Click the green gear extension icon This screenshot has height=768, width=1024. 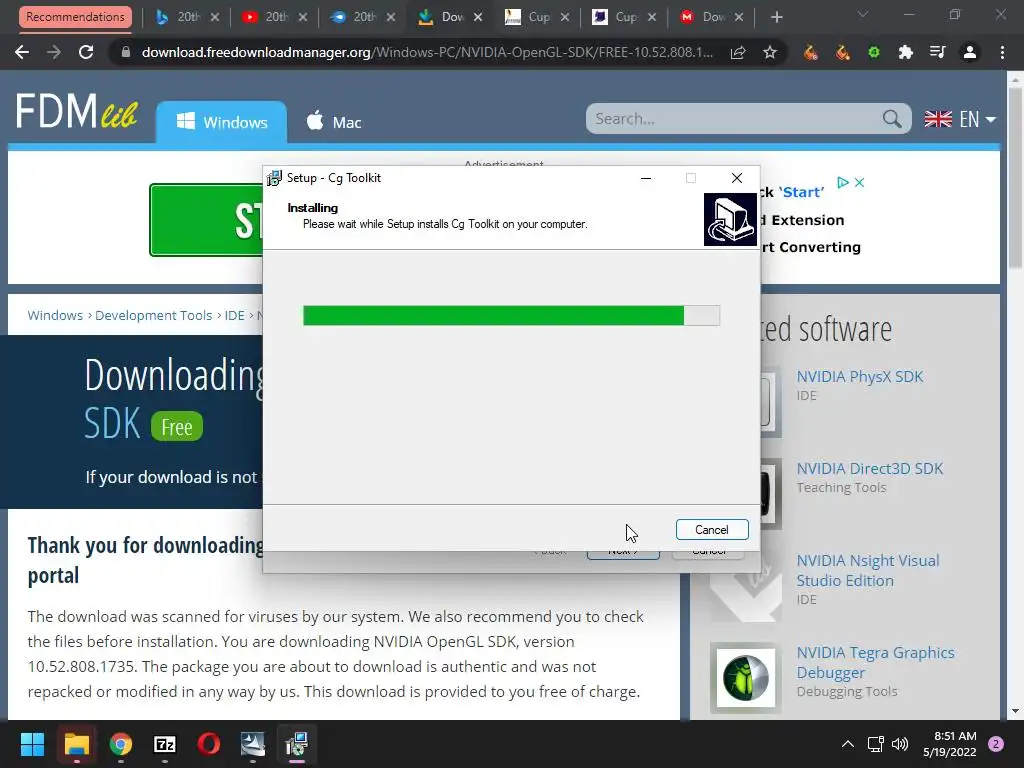(874, 52)
